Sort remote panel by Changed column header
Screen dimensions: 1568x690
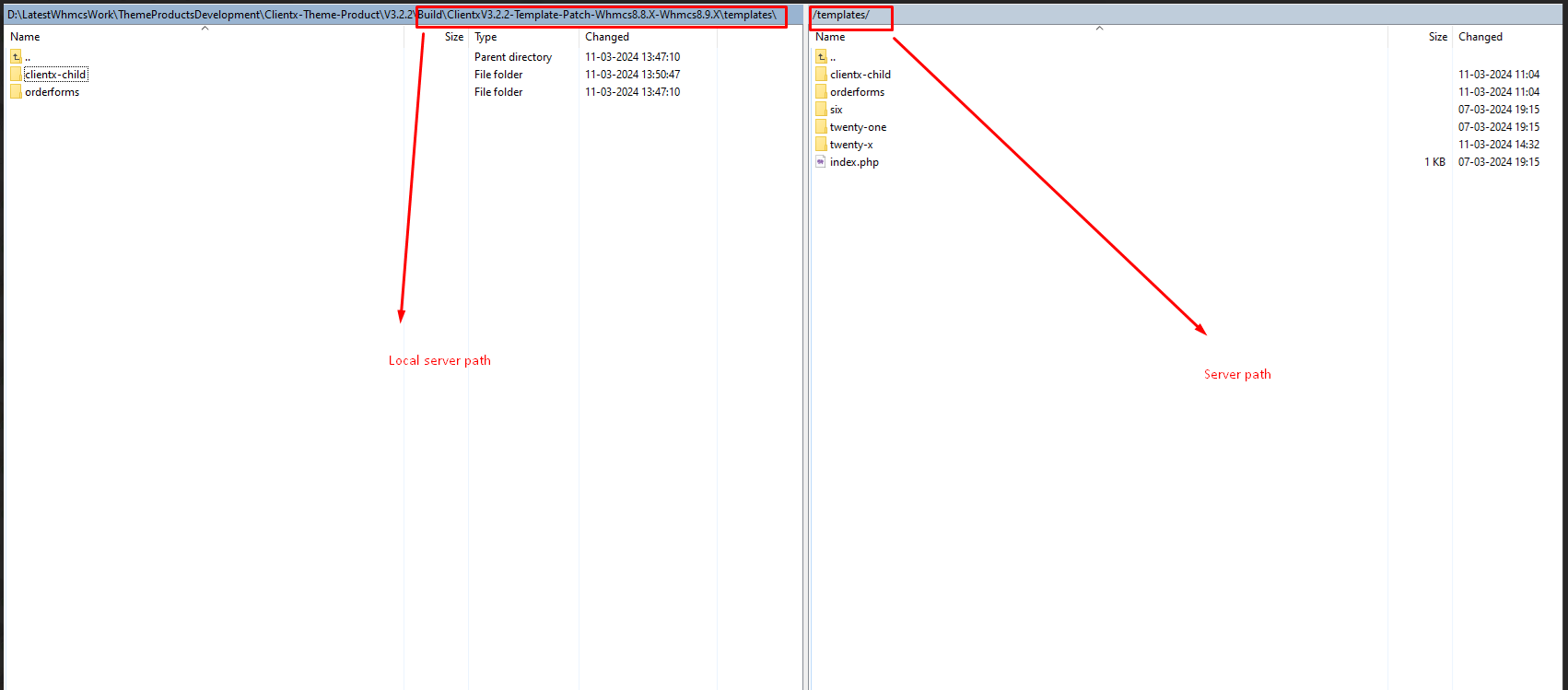[1480, 37]
